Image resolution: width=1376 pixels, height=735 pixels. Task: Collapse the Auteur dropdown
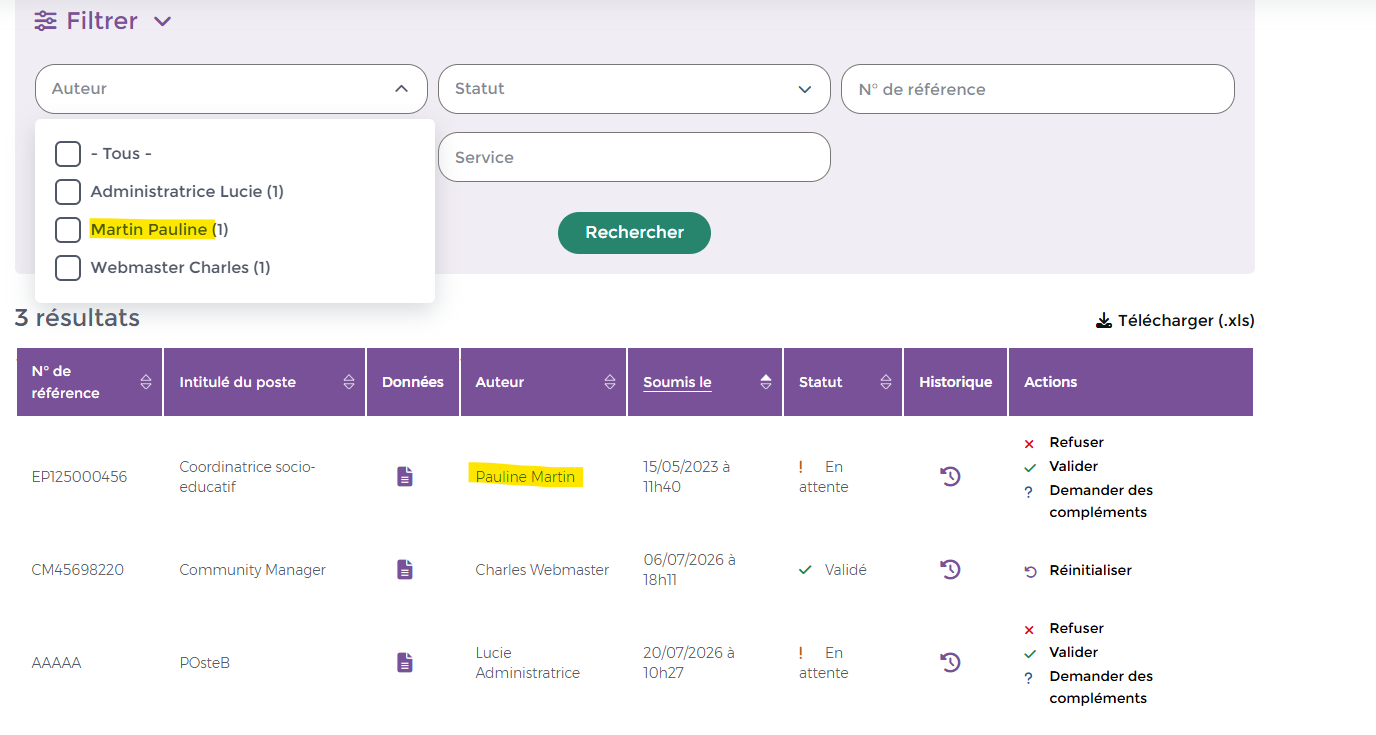(x=401, y=89)
